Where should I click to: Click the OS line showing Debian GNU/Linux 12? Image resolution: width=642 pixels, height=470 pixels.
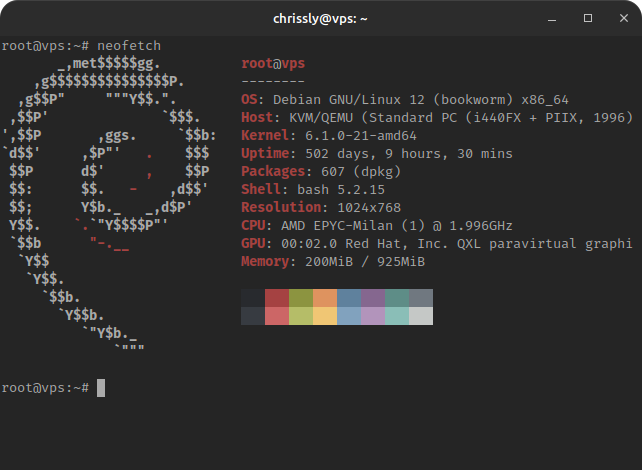[x=405, y=99]
